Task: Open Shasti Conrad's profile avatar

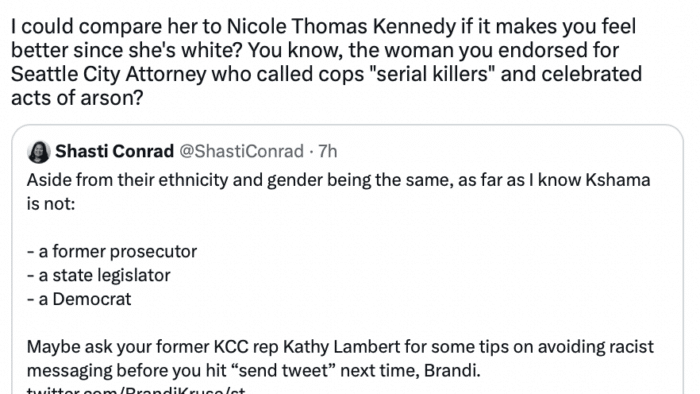Action: (39, 152)
